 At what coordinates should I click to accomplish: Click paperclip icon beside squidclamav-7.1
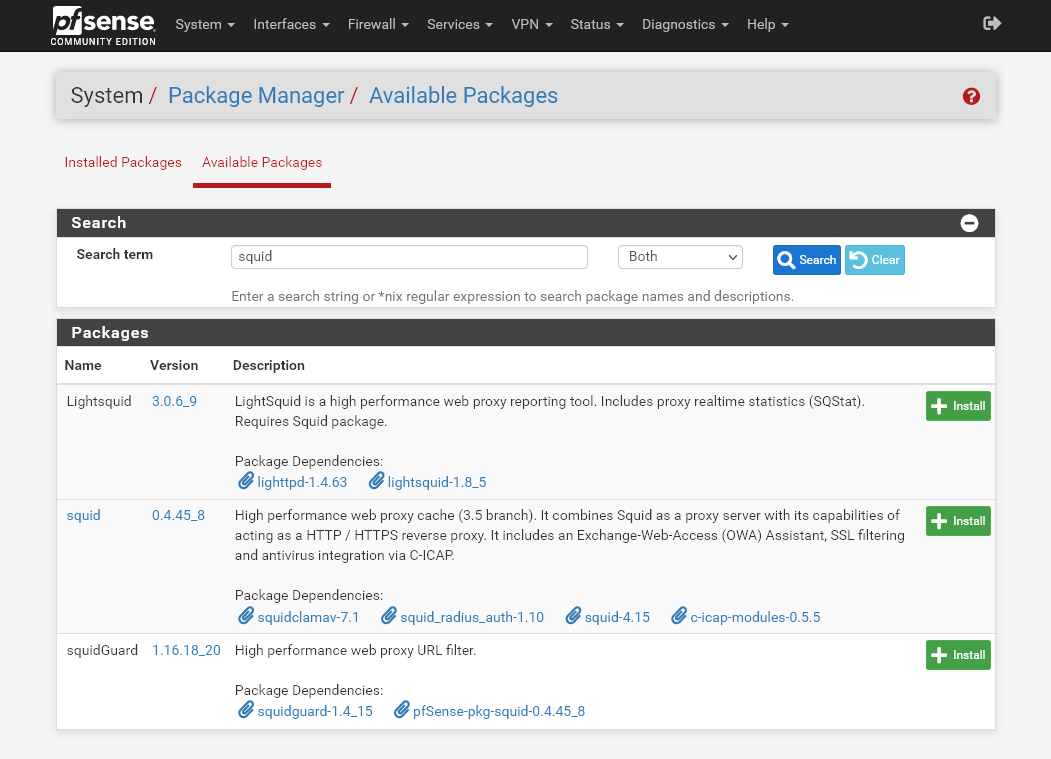pos(245,617)
